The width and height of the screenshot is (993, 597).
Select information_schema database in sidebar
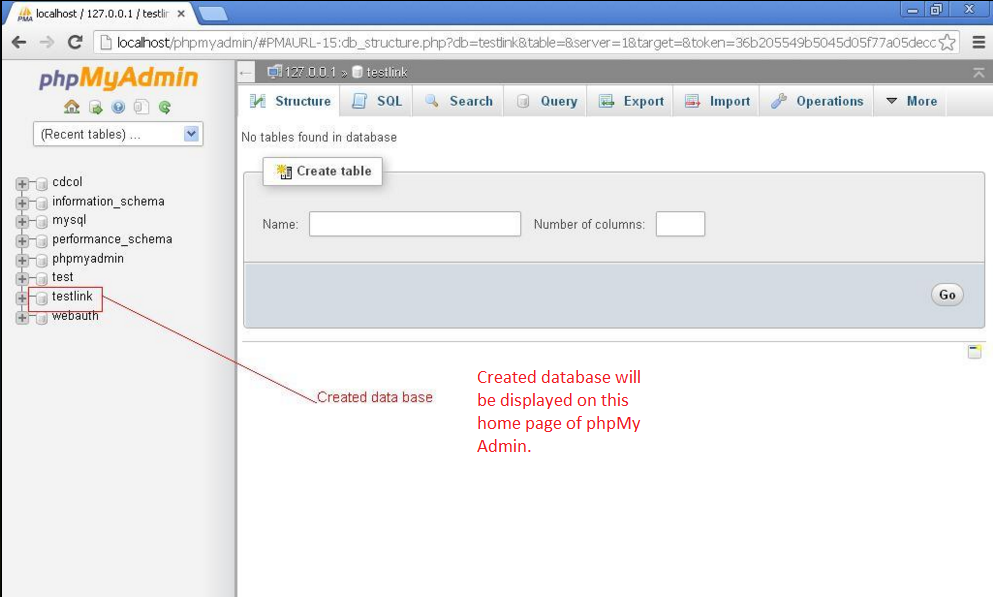[x=108, y=201]
